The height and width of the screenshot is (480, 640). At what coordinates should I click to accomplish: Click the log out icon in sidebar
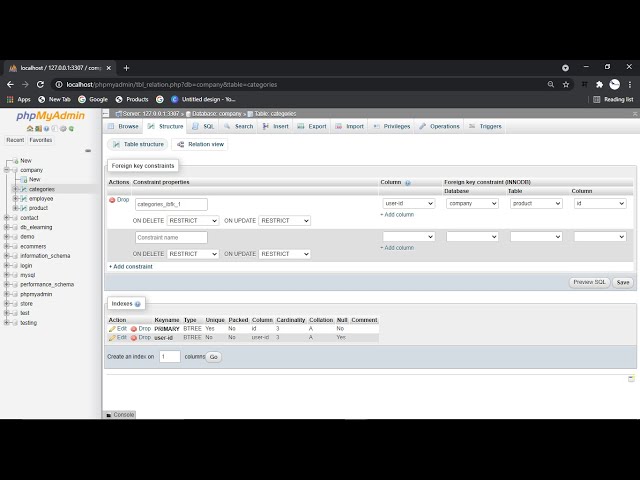pos(38,129)
